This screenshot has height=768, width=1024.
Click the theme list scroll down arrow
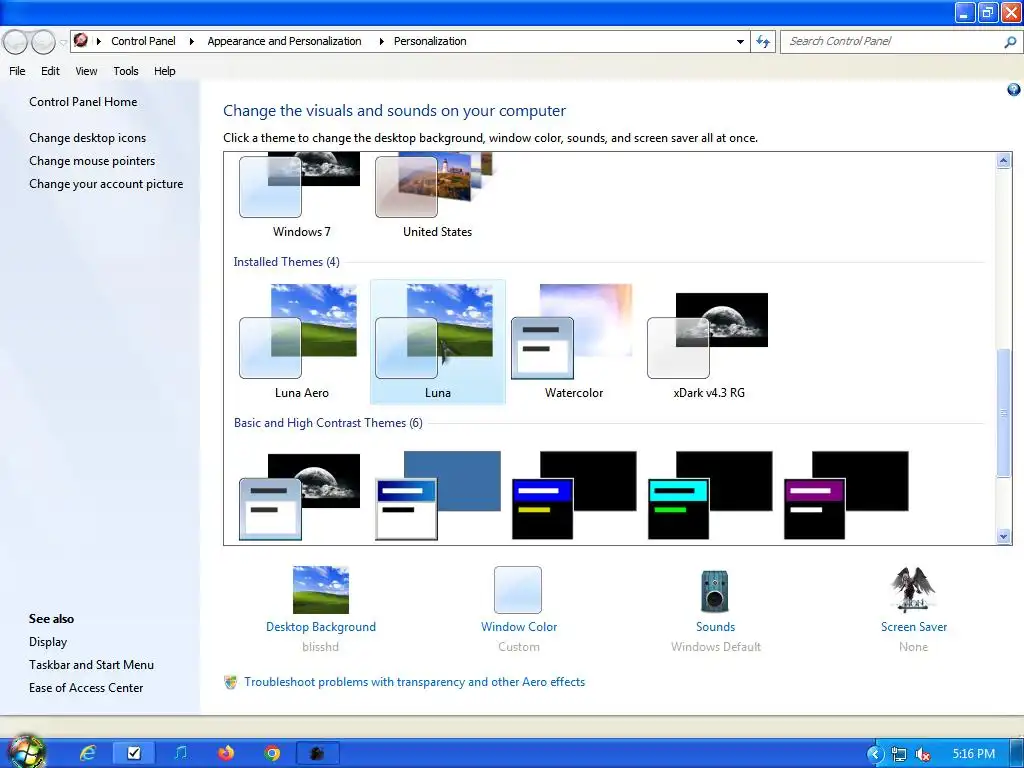[x=1004, y=536]
